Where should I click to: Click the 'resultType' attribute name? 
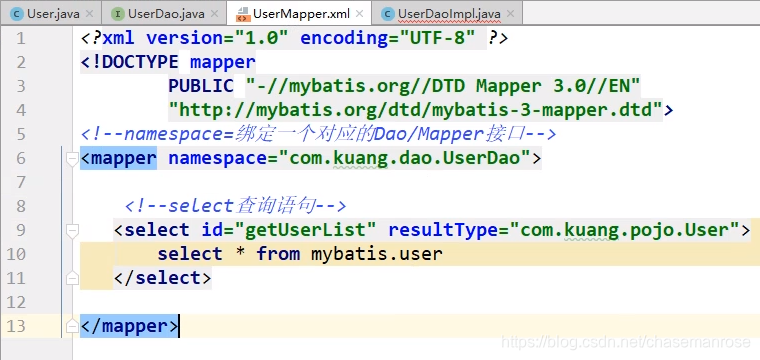click(x=443, y=230)
